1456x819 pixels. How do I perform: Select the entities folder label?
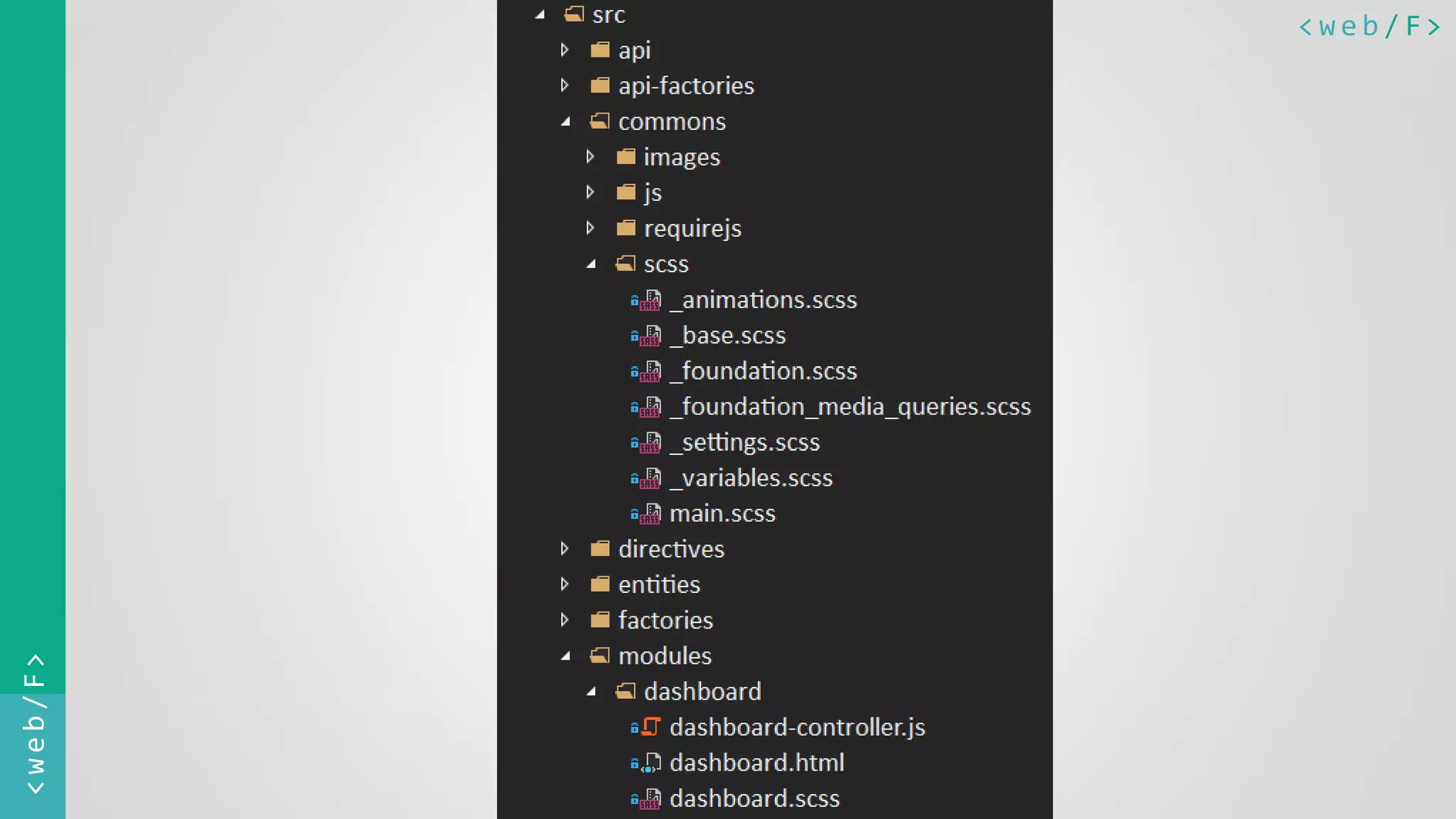point(659,584)
